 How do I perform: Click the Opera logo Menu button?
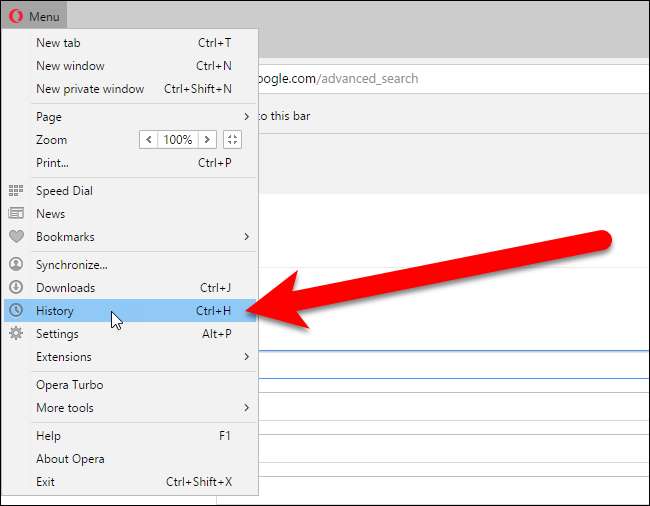tap(35, 16)
